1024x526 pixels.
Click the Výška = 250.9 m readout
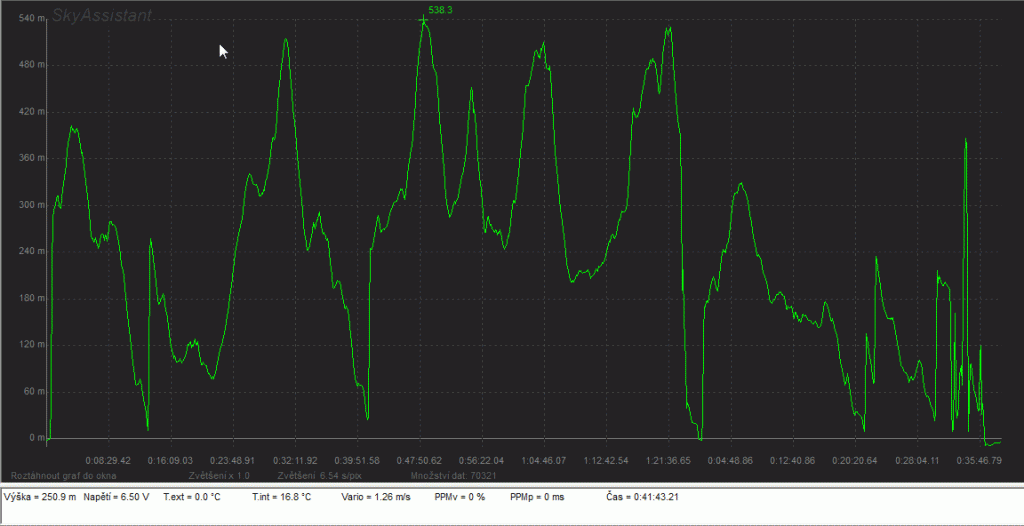[x=40, y=496]
